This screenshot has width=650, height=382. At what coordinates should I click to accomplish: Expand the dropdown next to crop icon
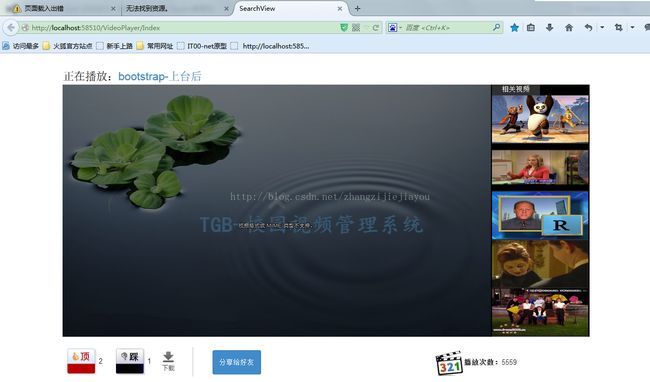click(x=632, y=28)
